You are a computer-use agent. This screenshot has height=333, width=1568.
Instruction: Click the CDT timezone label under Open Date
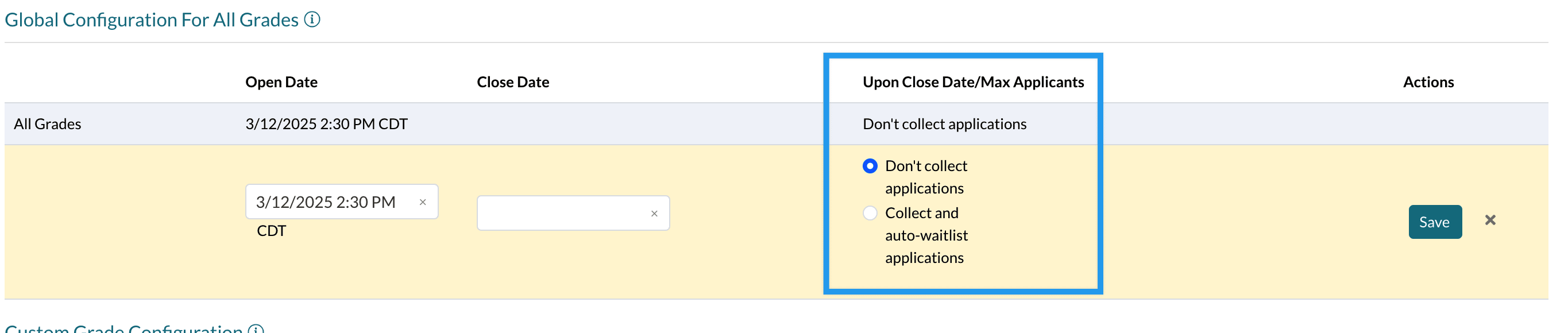point(272,231)
